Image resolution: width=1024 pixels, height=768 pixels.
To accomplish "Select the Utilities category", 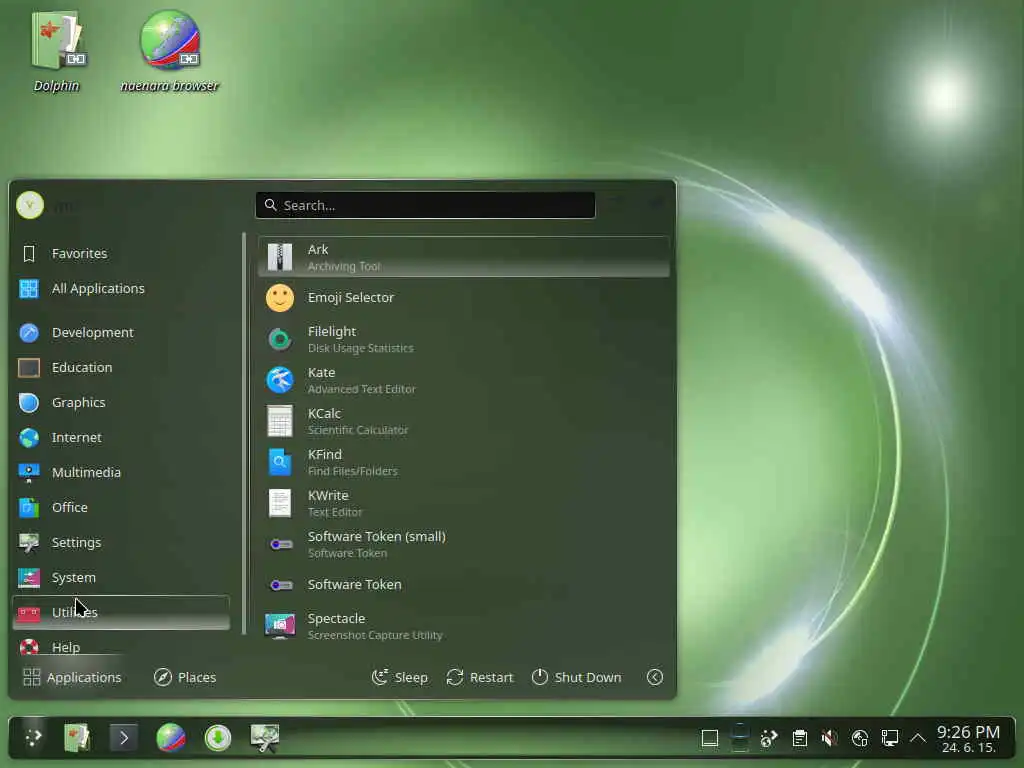I will [x=121, y=613].
